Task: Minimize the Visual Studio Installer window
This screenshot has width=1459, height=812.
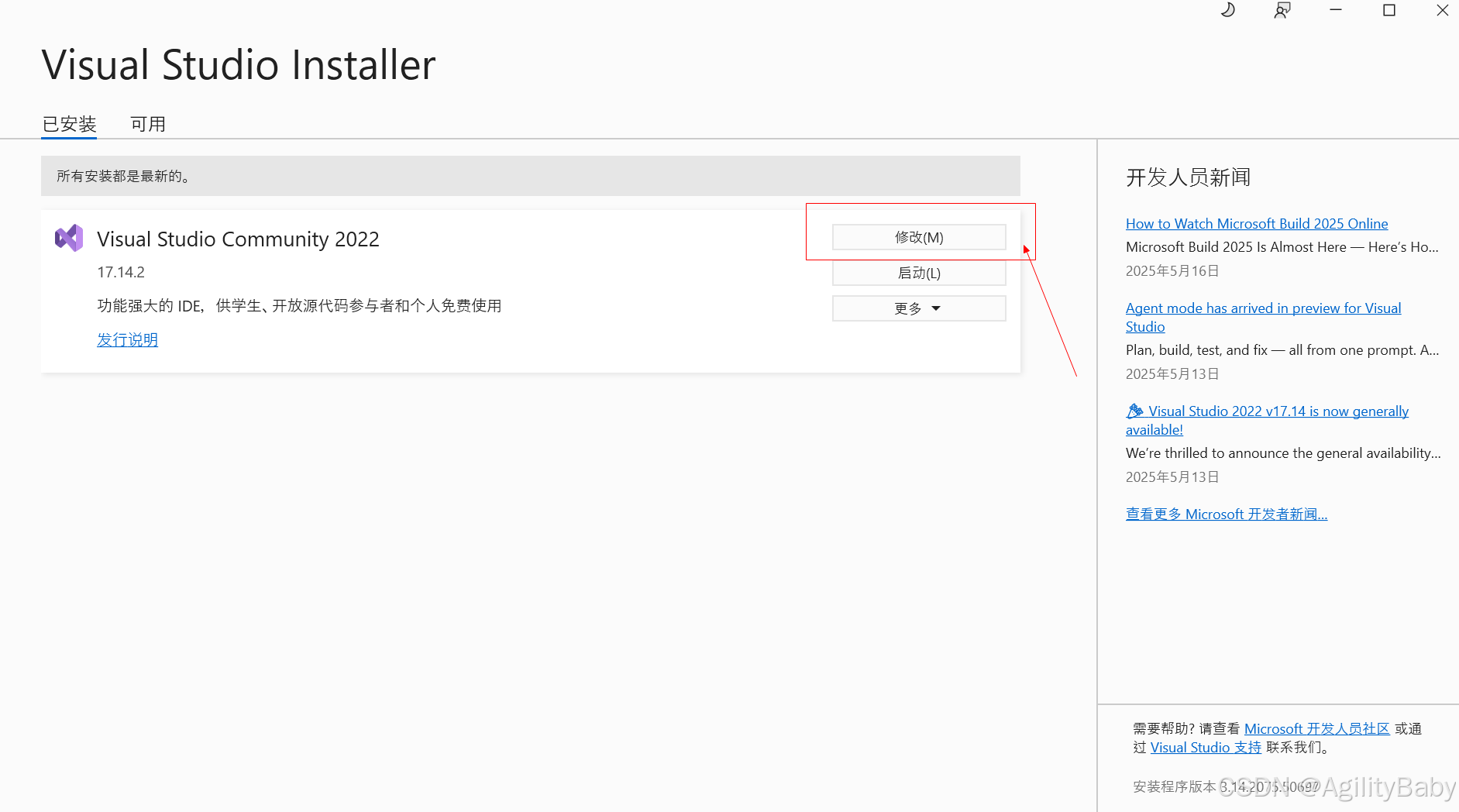Action: [1336, 10]
